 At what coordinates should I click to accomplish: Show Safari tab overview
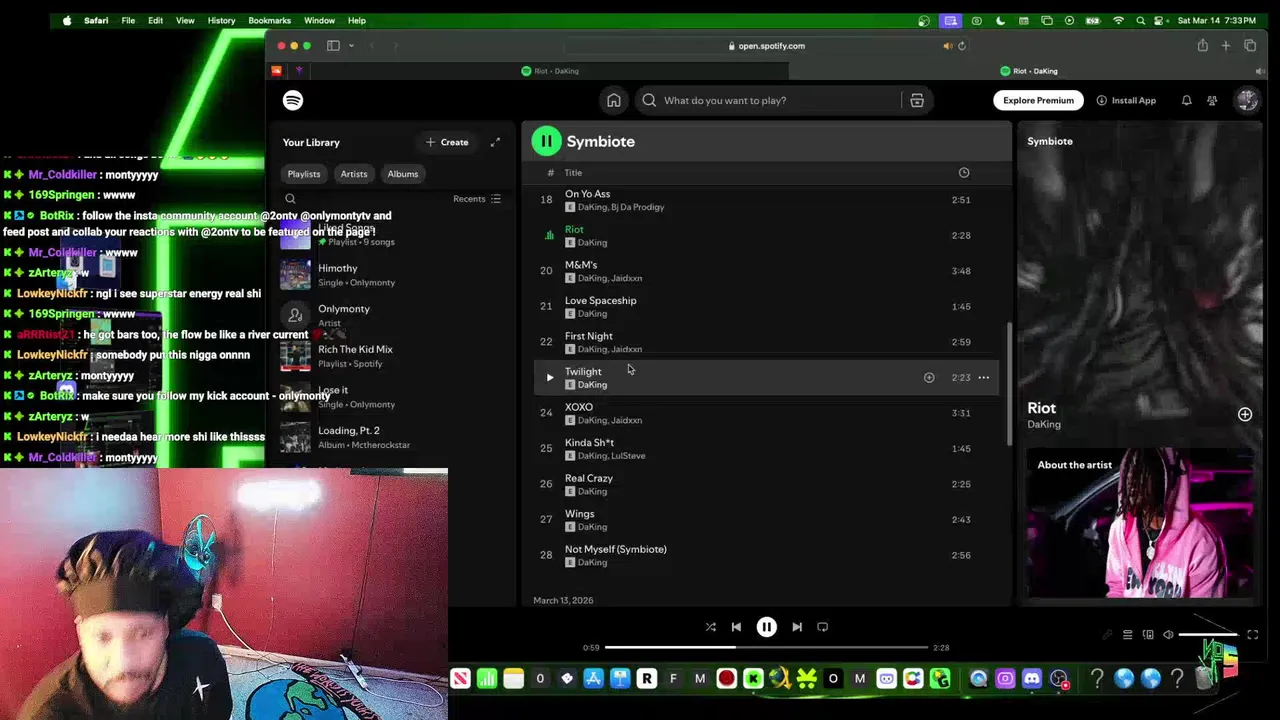[1250, 46]
